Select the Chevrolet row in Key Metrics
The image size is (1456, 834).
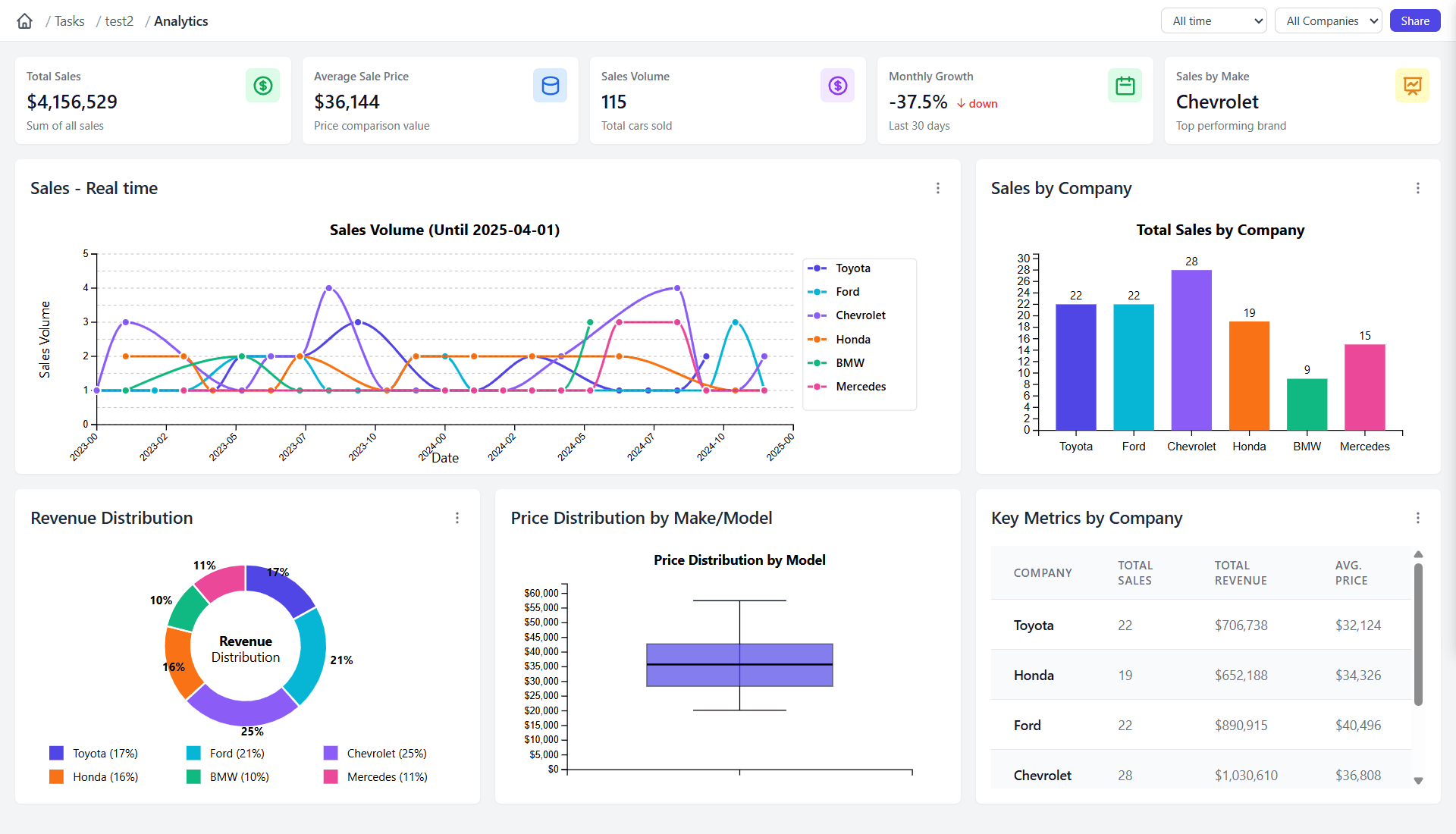point(1201,770)
